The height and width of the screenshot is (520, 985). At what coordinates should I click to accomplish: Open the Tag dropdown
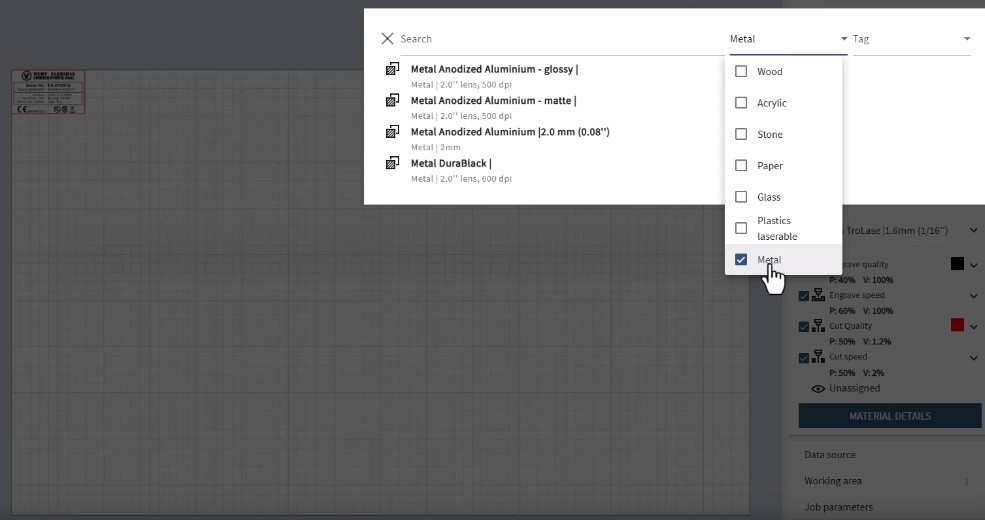coord(910,39)
